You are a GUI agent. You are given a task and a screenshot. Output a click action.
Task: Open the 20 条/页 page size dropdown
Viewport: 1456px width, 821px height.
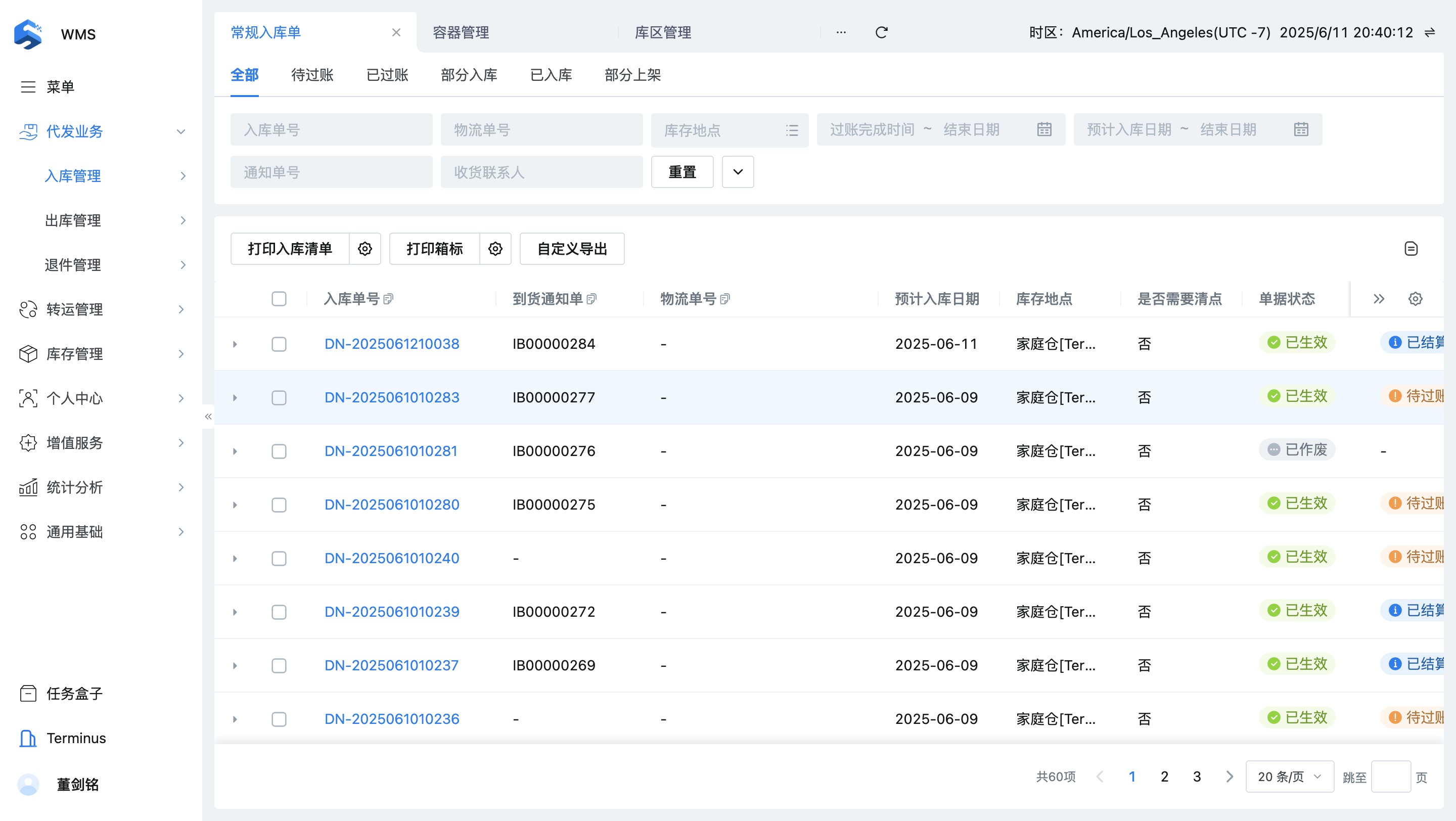1289,777
